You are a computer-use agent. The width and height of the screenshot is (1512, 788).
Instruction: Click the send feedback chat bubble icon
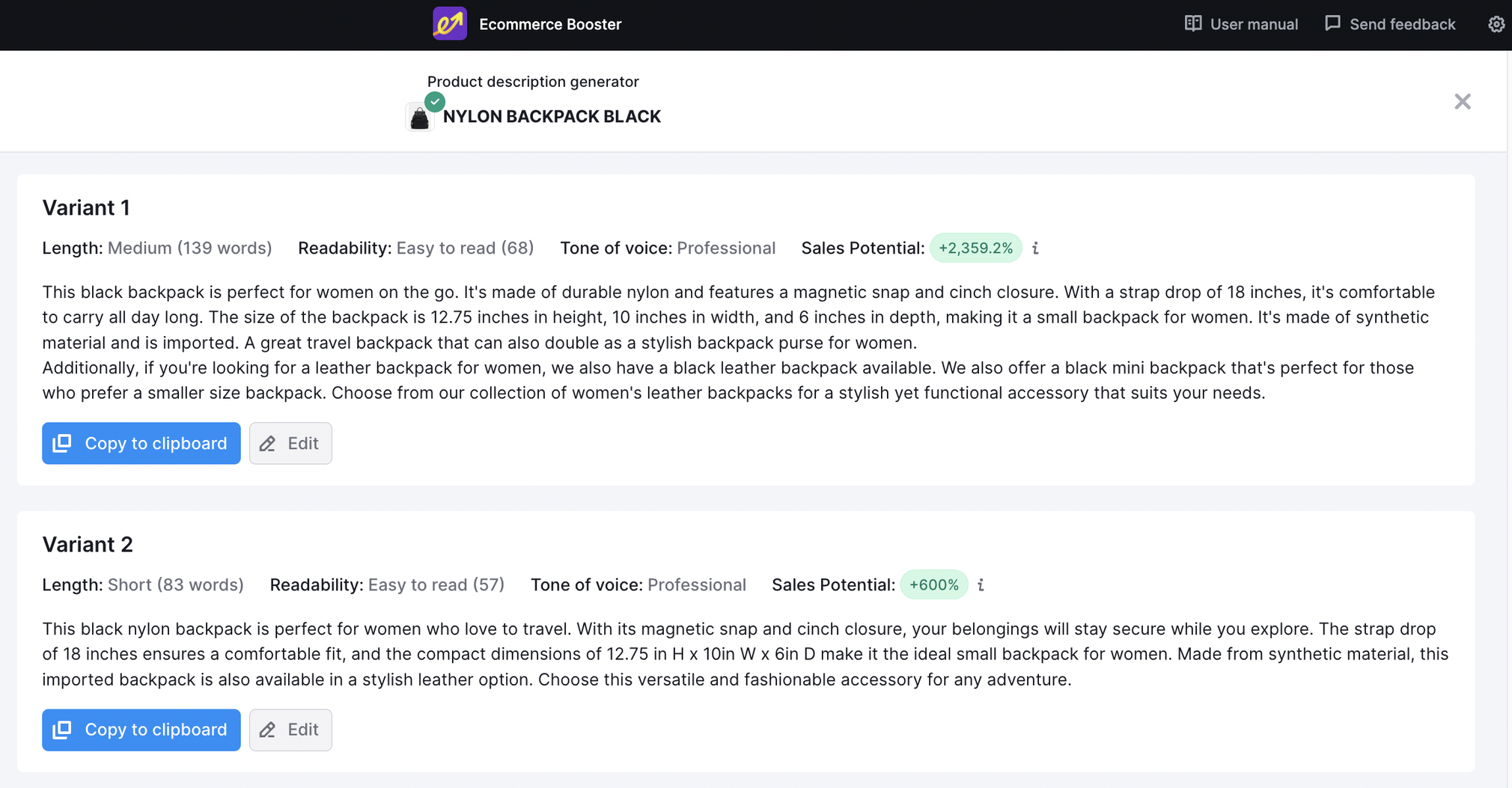(1333, 23)
